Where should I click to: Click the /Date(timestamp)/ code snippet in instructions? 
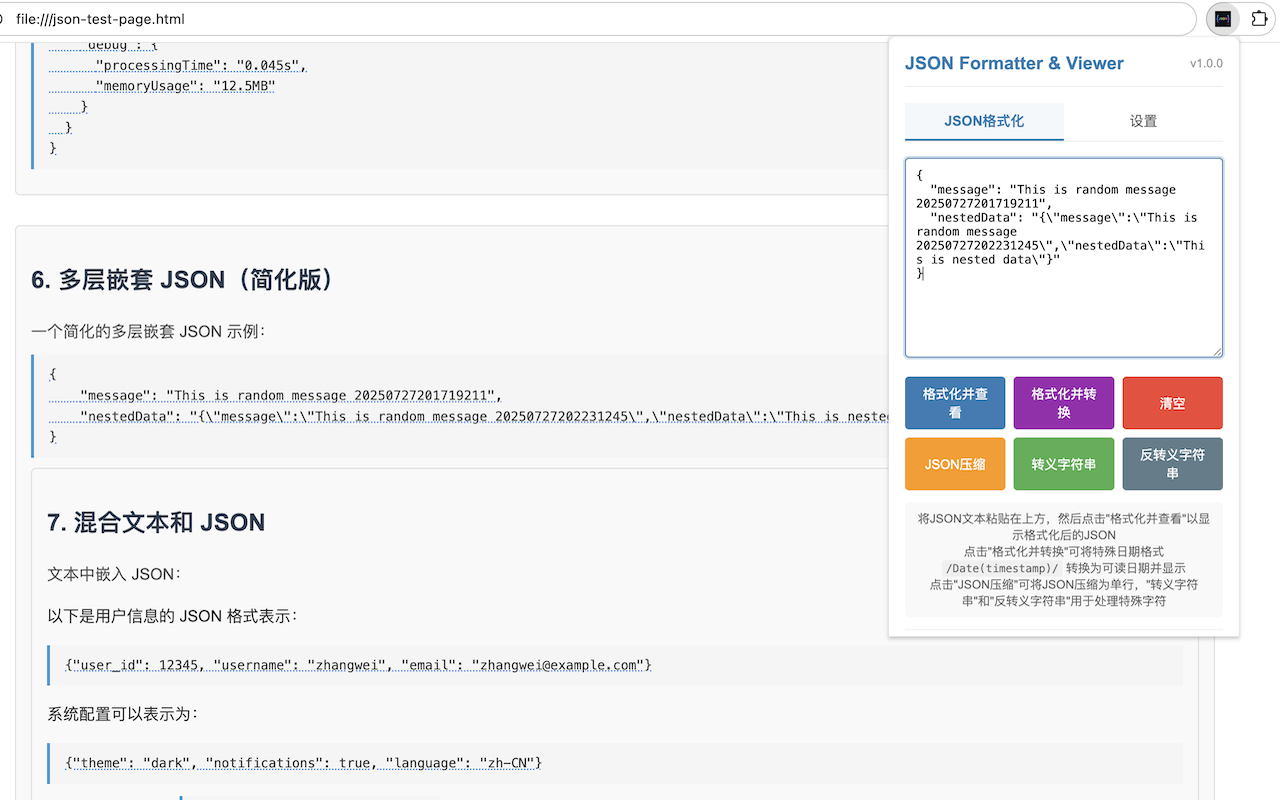(x=1002, y=567)
